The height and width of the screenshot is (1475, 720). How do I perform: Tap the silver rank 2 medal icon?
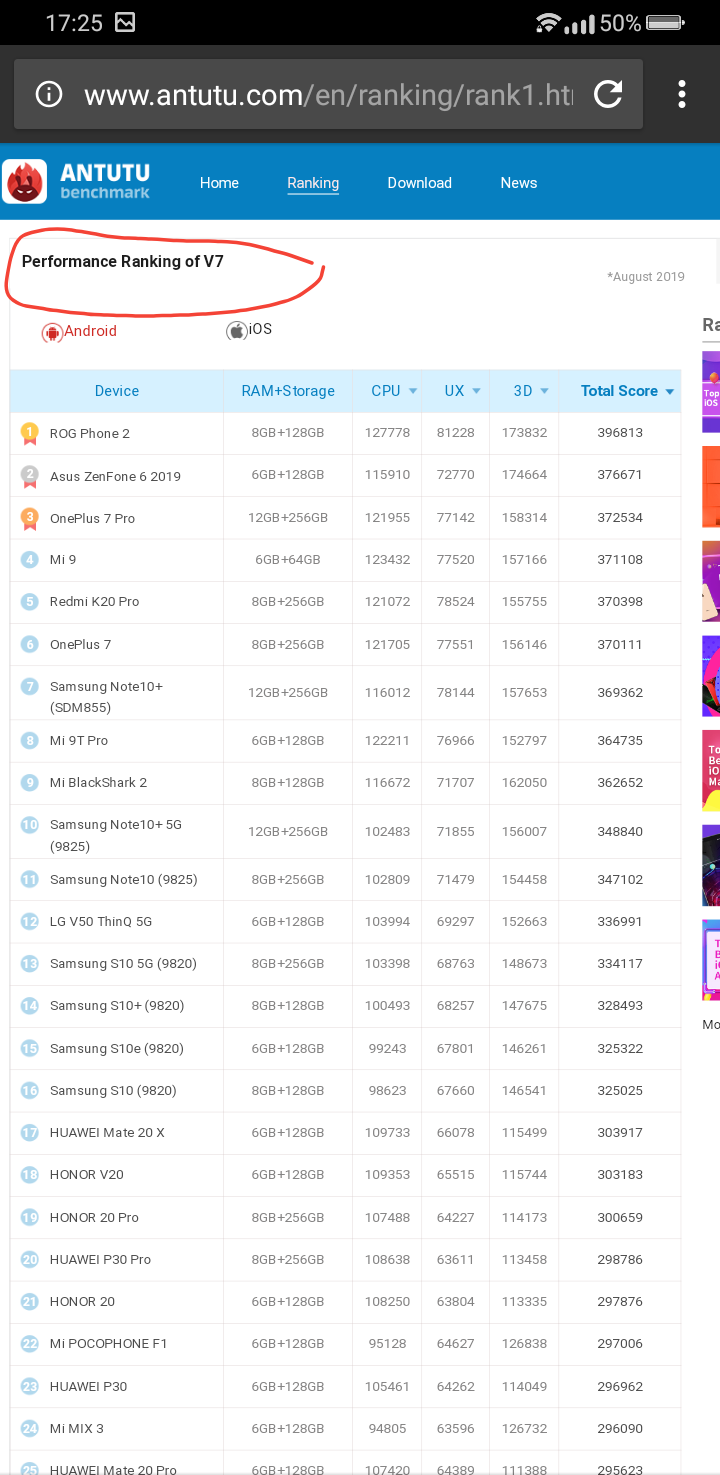pos(30,476)
